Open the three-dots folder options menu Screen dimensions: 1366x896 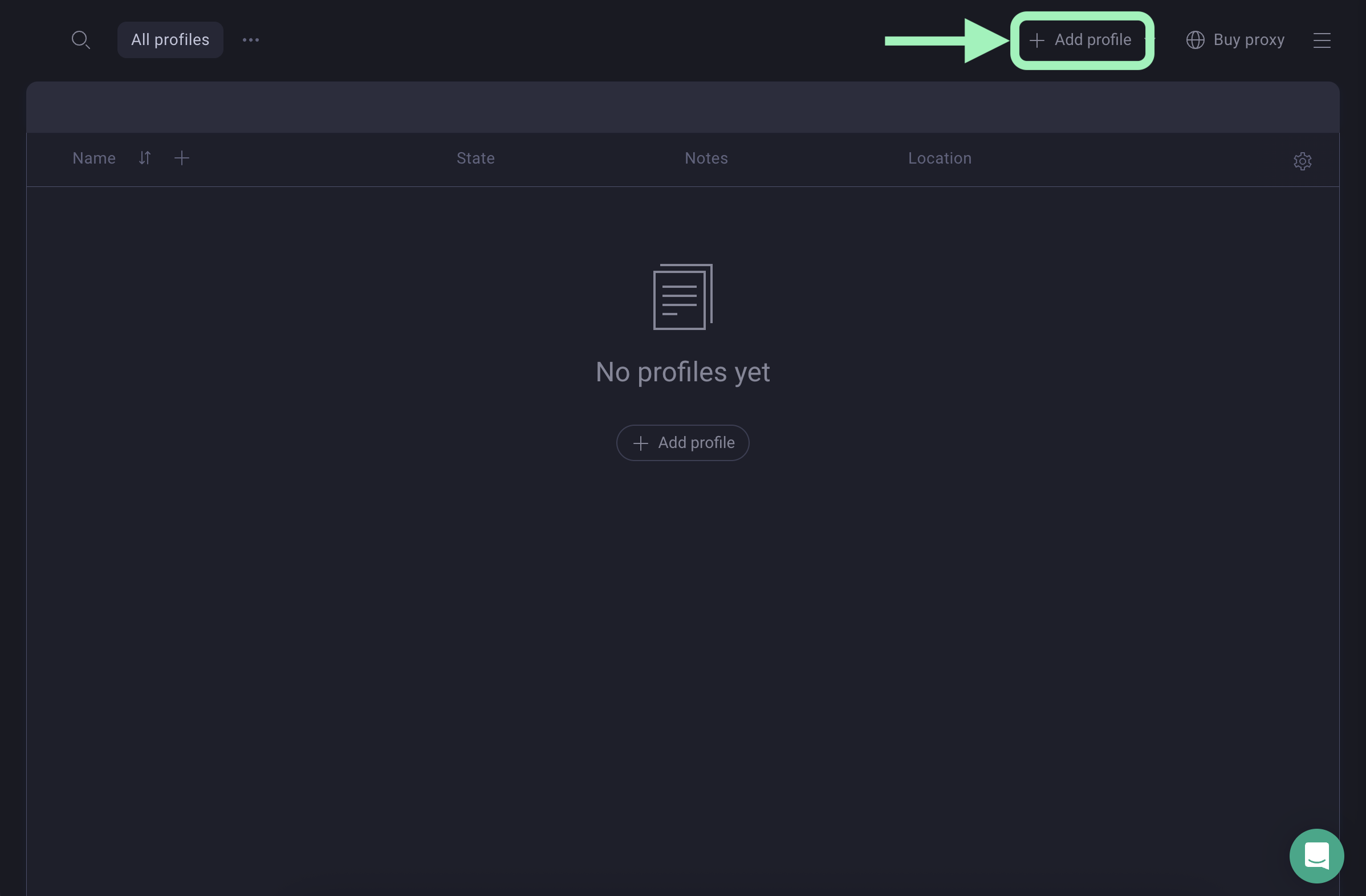coord(251,39)
